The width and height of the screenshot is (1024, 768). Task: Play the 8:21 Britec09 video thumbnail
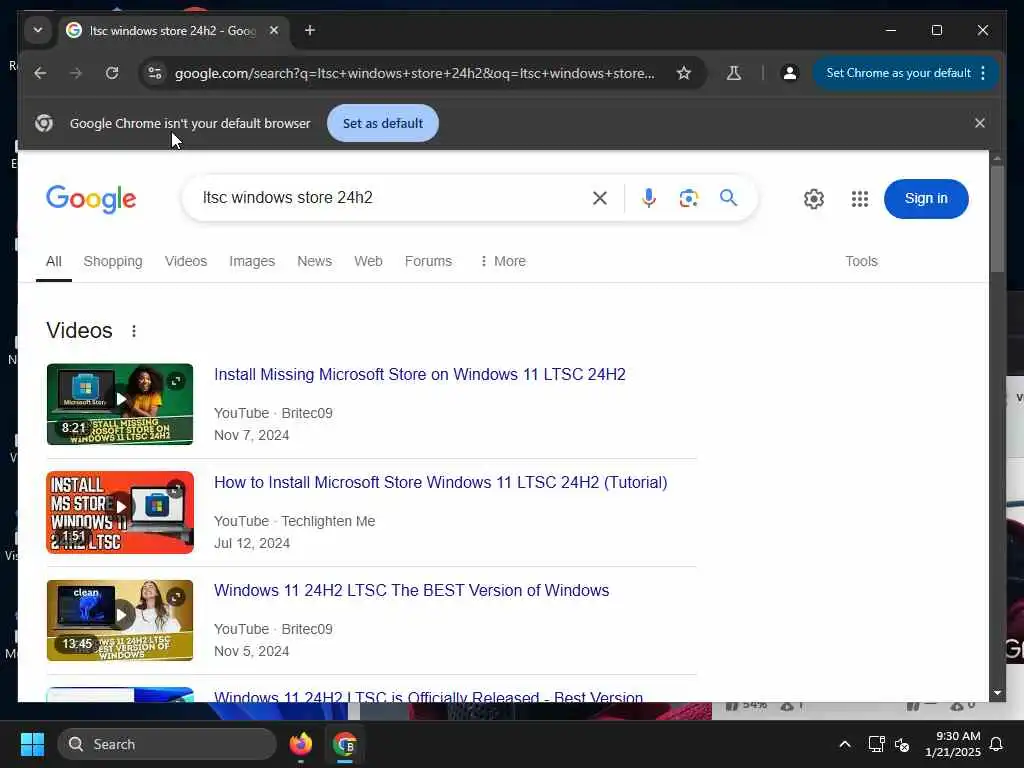pyautogui.click(x=120, y=404)
